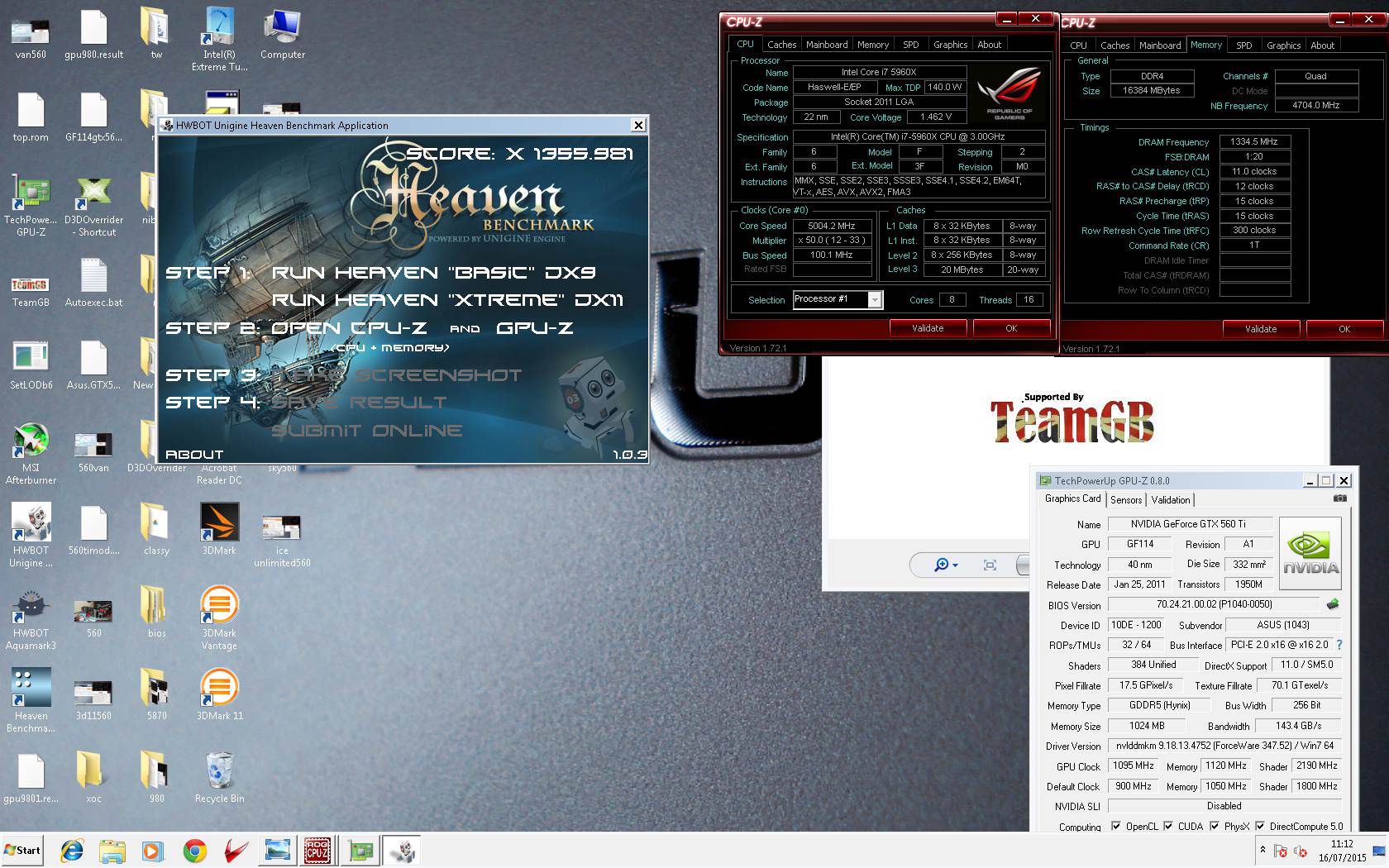Select the SetLODb6 desktop icon

[31, 365]
